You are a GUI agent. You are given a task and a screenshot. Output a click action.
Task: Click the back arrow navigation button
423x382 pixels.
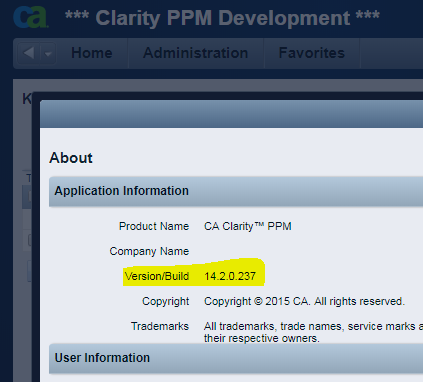tap(29, 53)
